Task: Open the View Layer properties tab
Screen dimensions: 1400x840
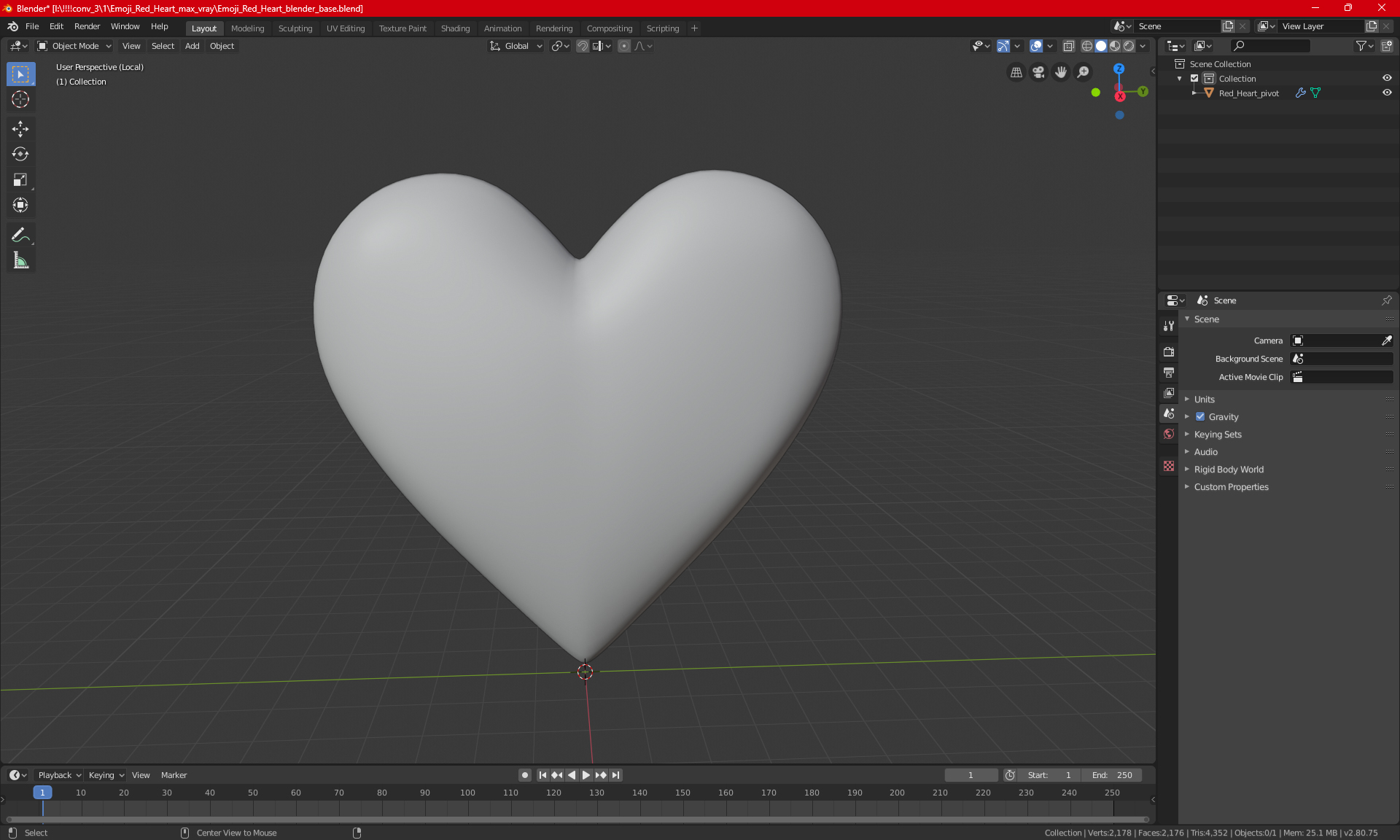Action: click(1169, 393)
